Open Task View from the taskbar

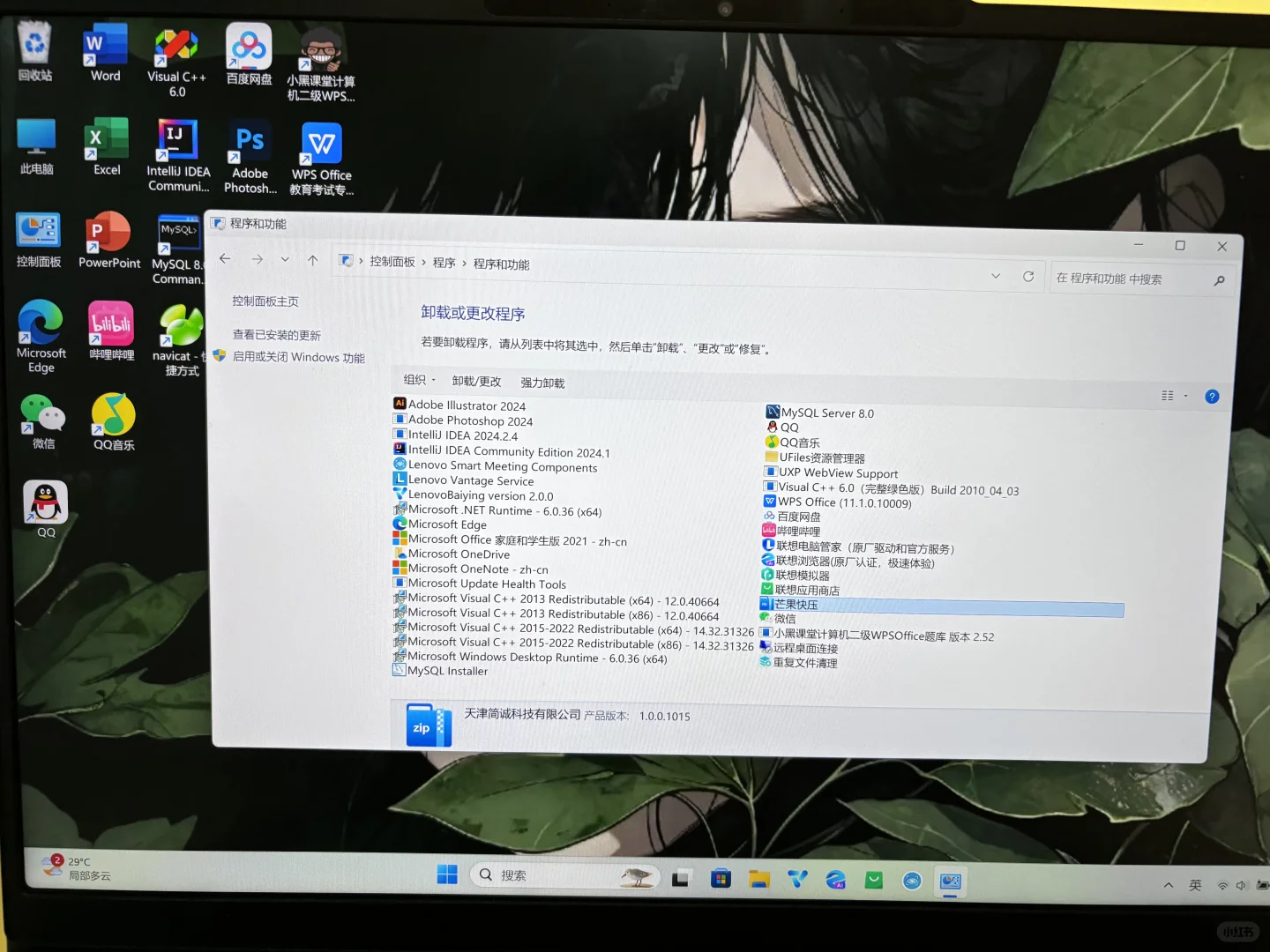[x=681, y=878]
